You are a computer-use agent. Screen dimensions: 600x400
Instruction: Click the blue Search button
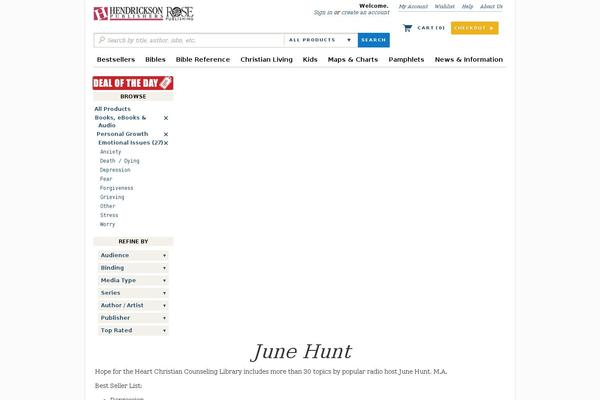pyautogui.click(x=374, y=40)
